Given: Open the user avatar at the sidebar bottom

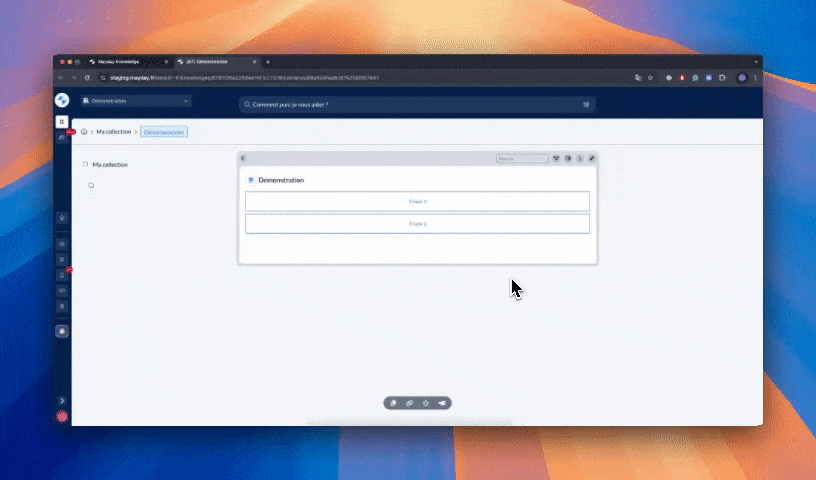Looking at the screenshot, I should pos(62,416).
